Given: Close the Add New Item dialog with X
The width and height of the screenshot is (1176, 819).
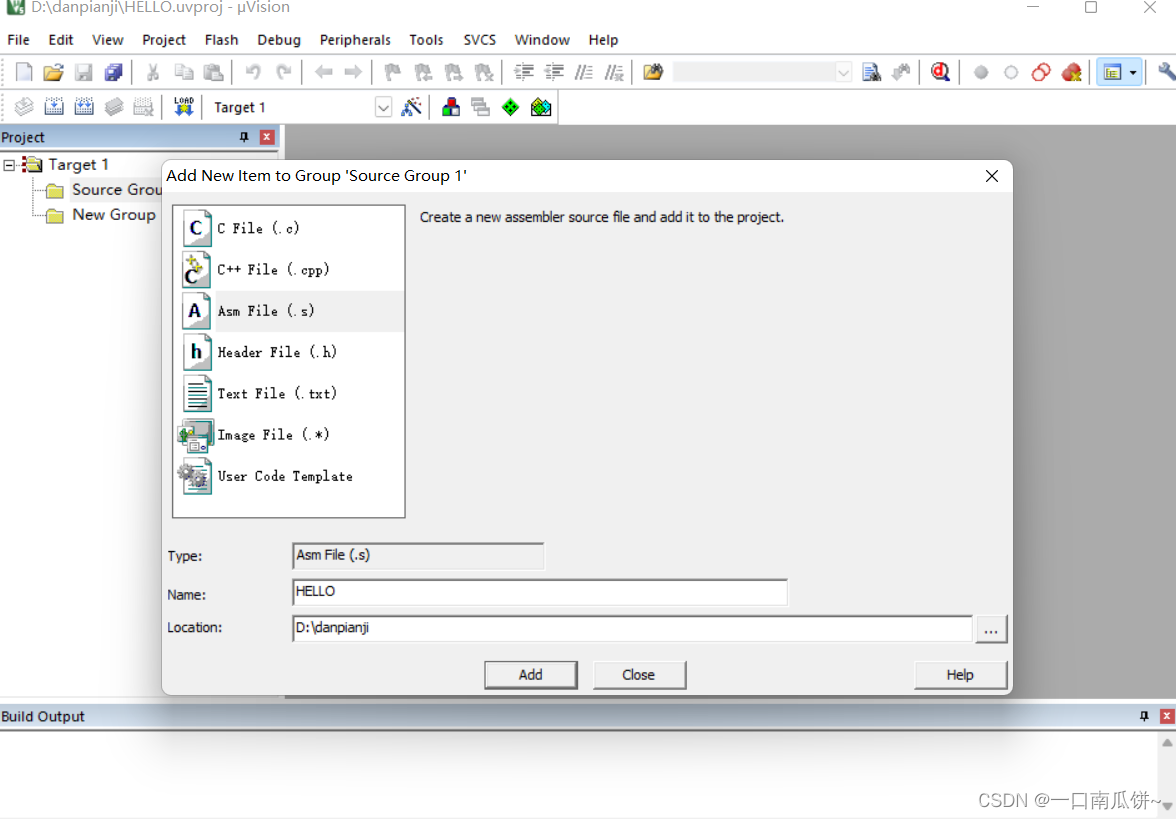Looking at the screenshot, I should [x=992, y=176].
